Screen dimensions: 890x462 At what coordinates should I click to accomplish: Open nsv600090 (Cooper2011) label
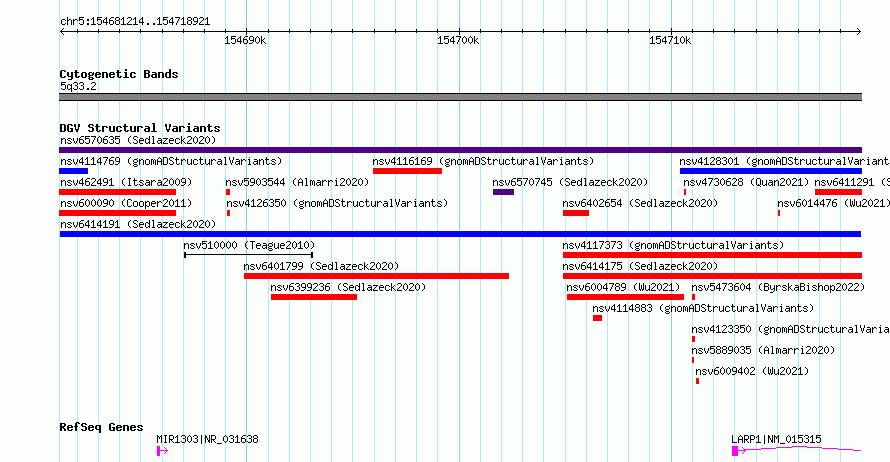[x=126, y=203]
